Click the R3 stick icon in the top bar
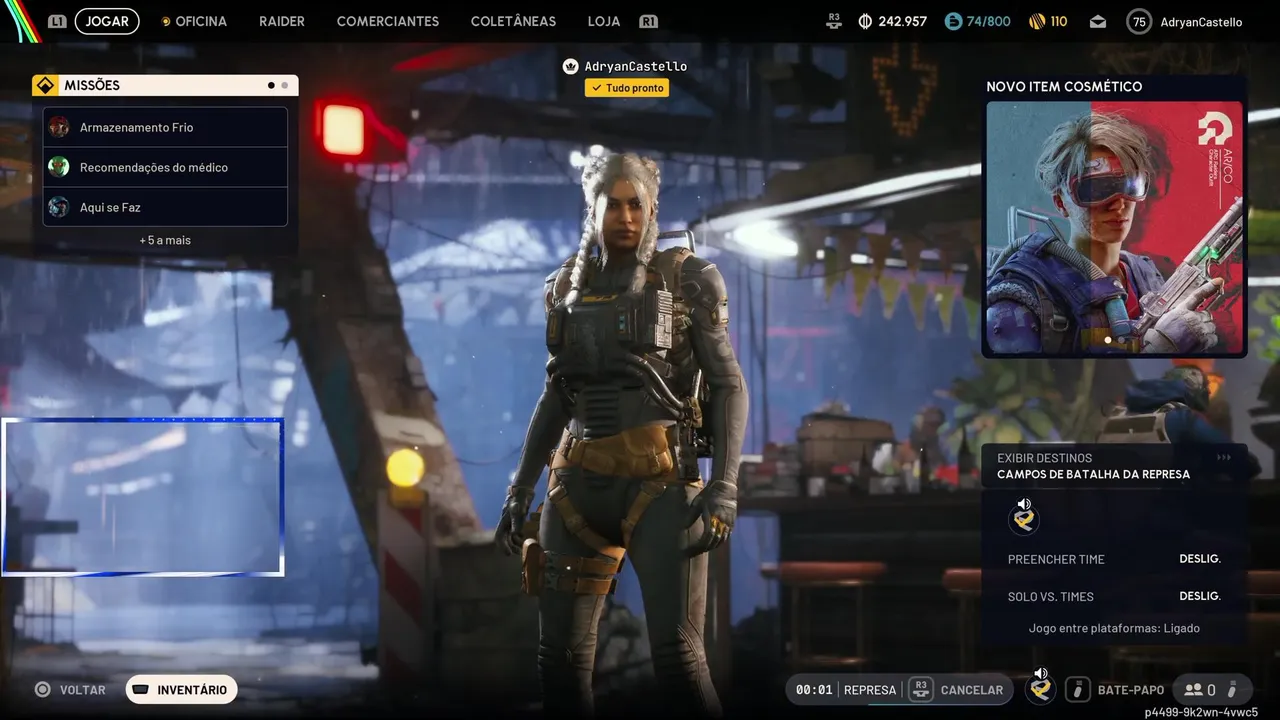This screenshot has width=1280, height=720. 835,21
